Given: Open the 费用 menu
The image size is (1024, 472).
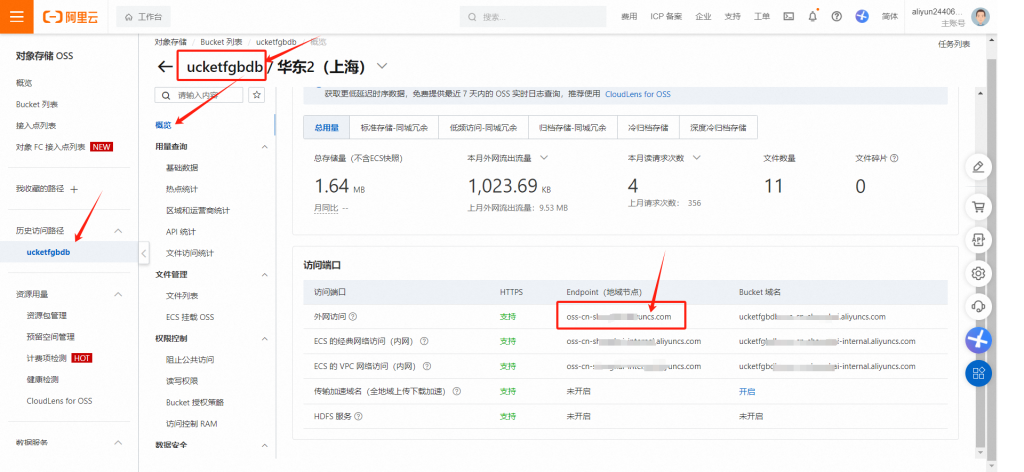Looking at the screenshot, I should click(629, 17).
